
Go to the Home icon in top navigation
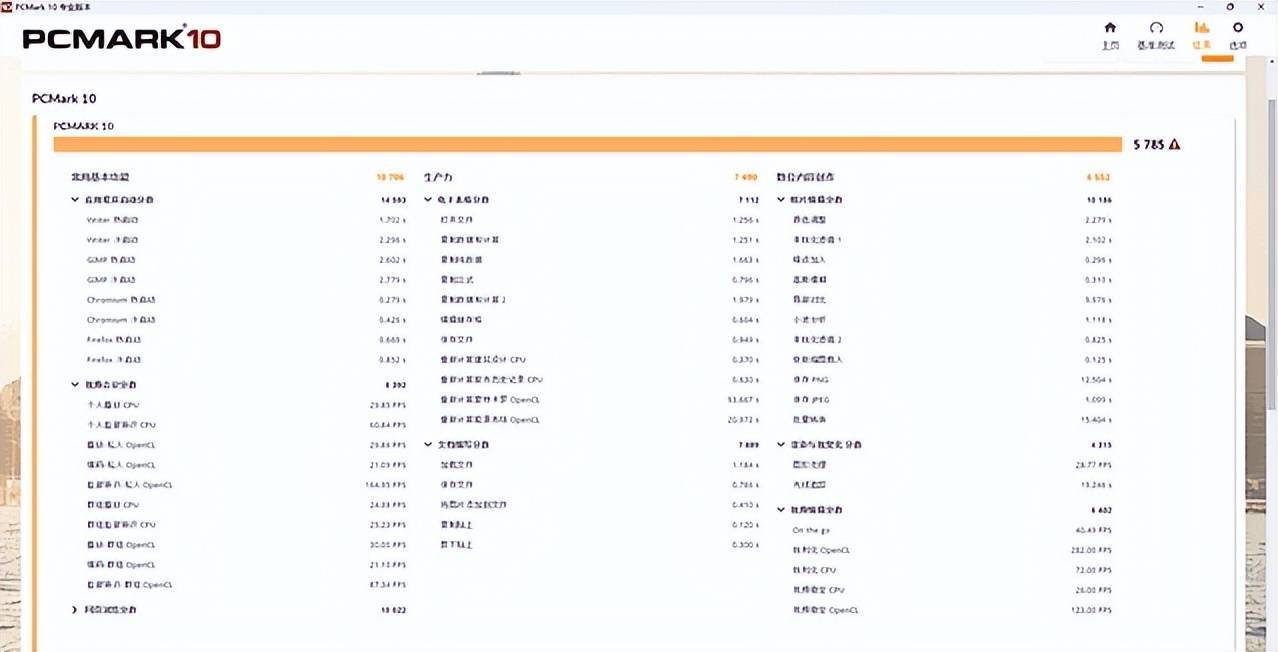(1109, 28)
